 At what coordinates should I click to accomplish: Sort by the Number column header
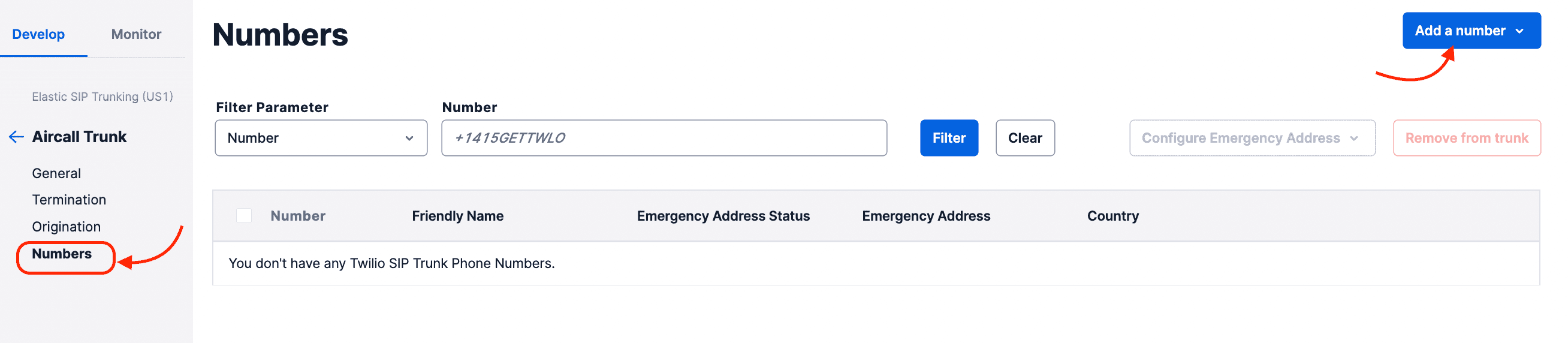pos(298,216)
